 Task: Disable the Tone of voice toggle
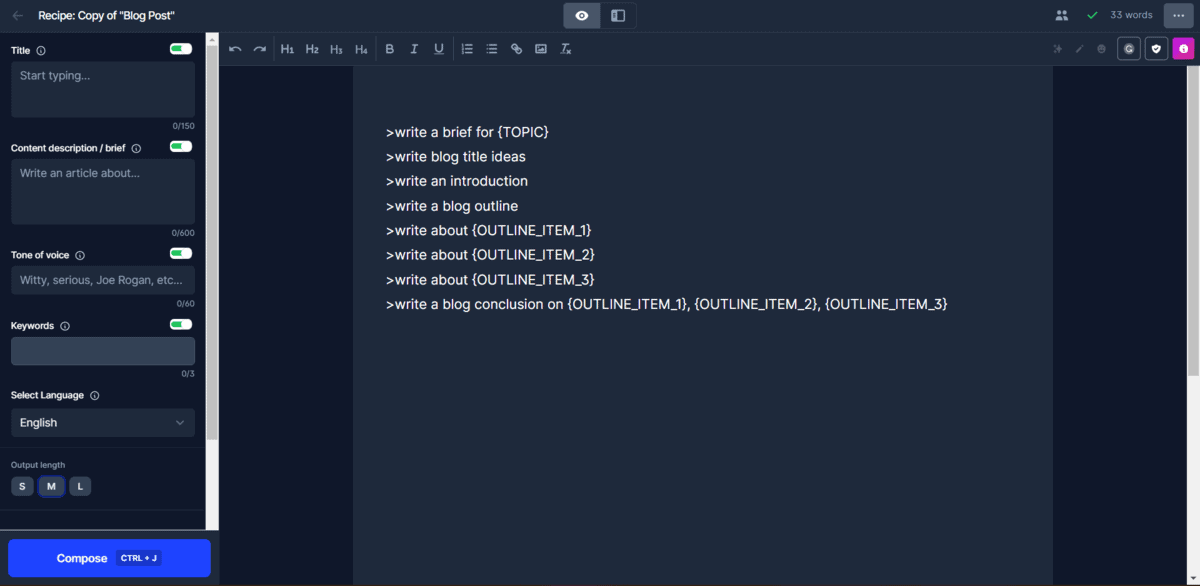click(181, 254)
